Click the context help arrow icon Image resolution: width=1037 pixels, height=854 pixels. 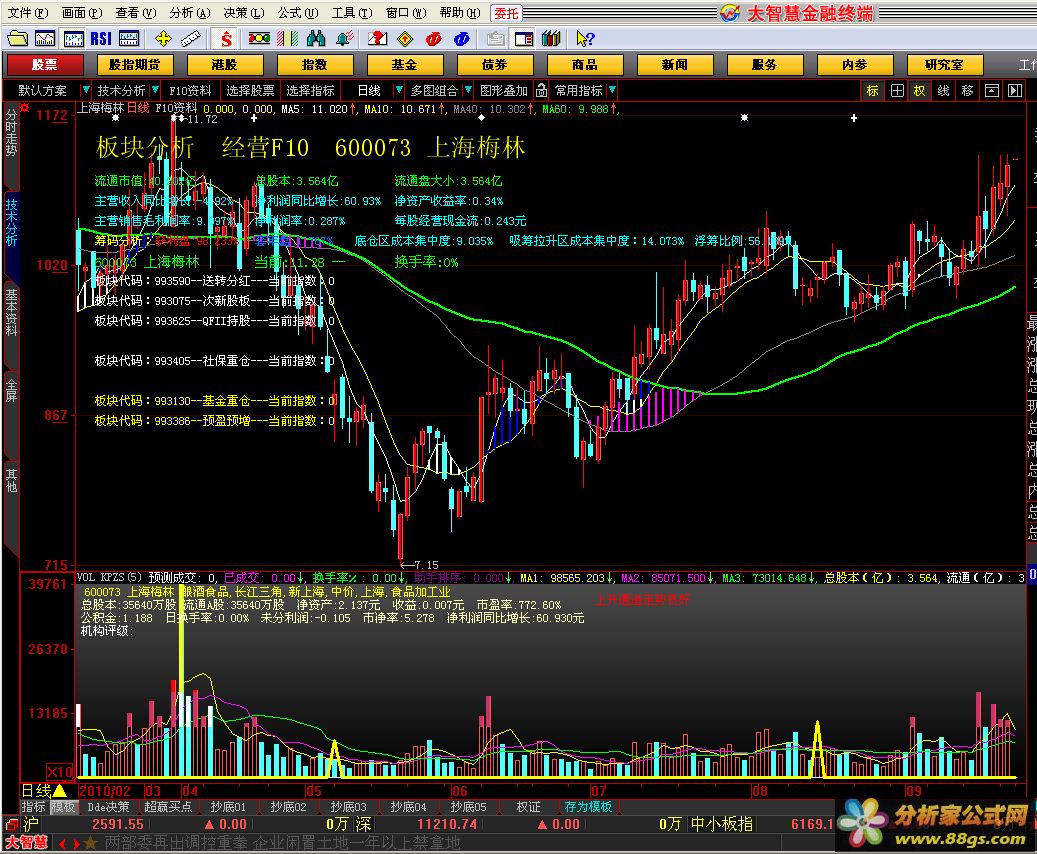(585, 39)
